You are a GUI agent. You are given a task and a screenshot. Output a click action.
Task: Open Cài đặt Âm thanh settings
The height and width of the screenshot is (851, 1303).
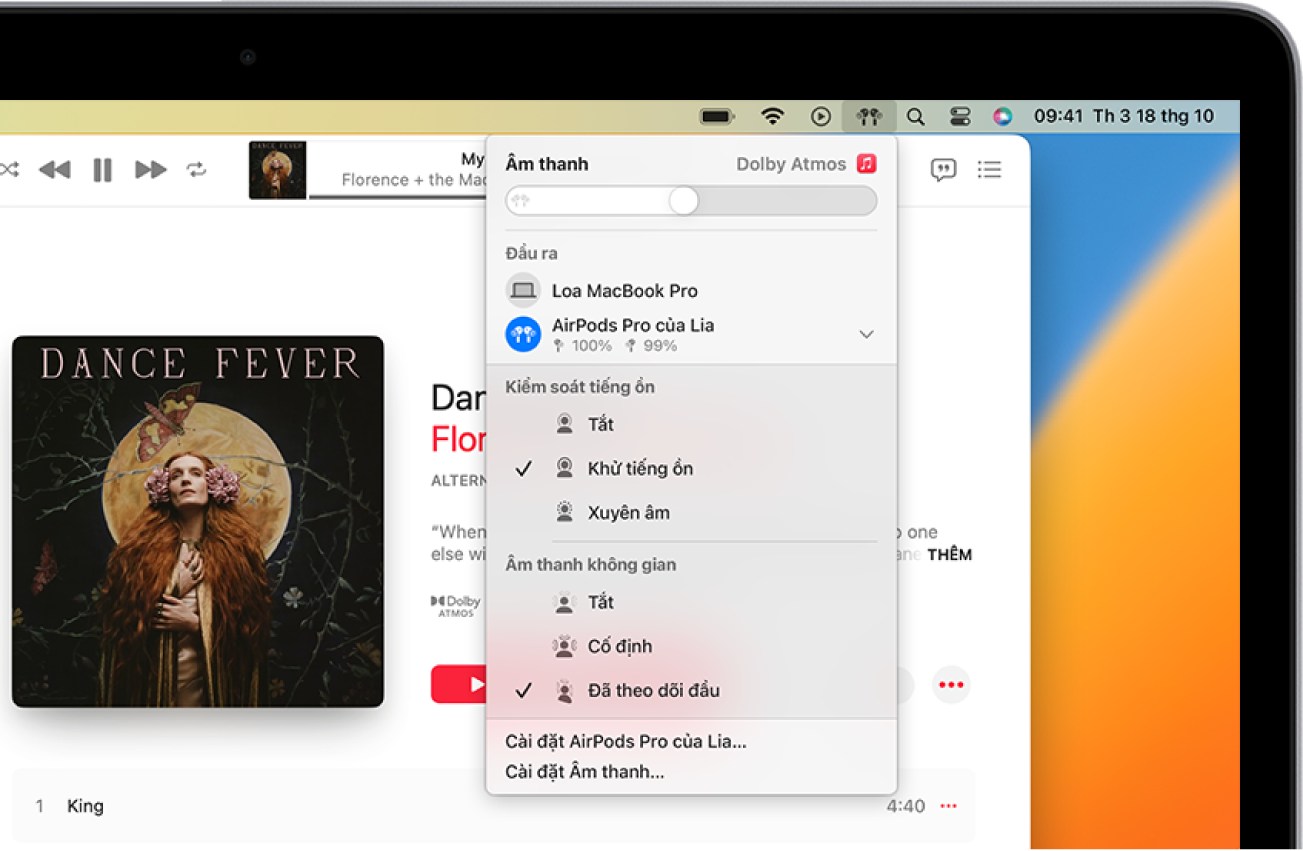click(x=585, y=771)
